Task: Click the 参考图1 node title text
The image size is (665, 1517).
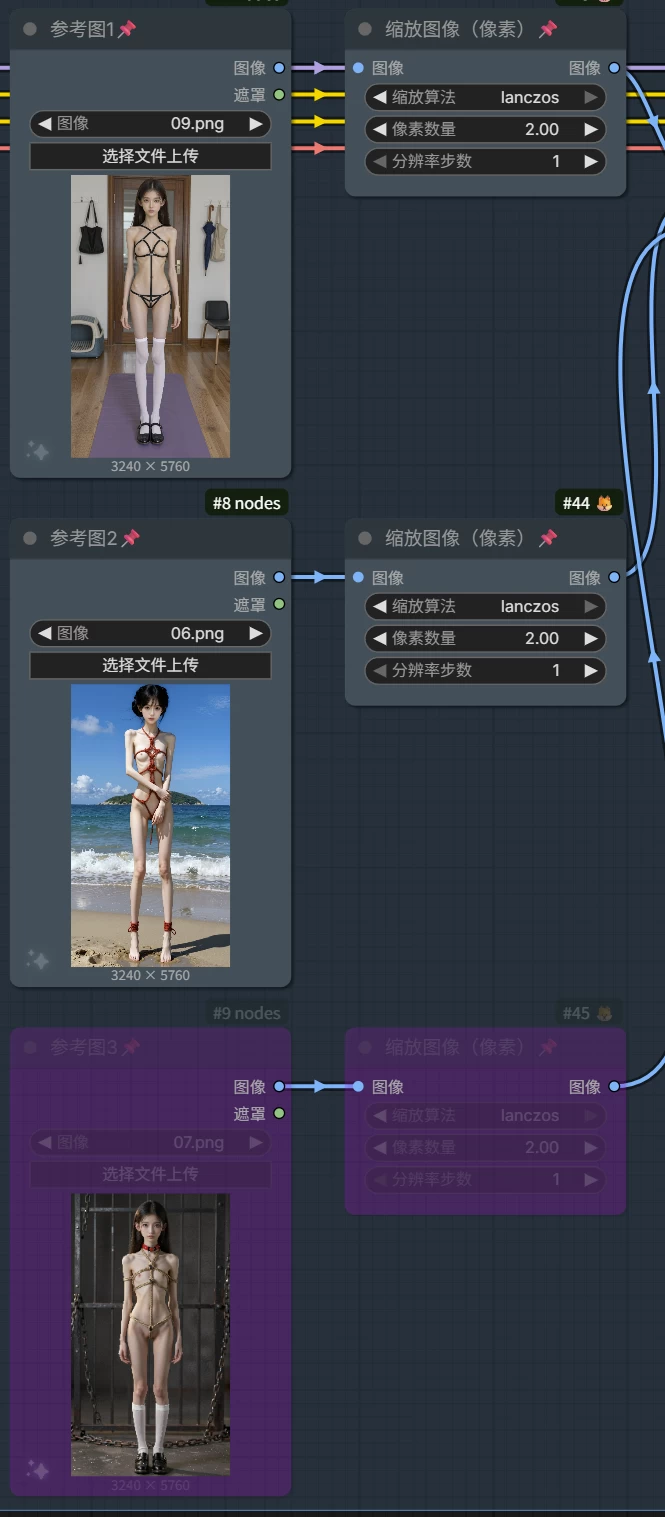Action: (x=83, y=30)
